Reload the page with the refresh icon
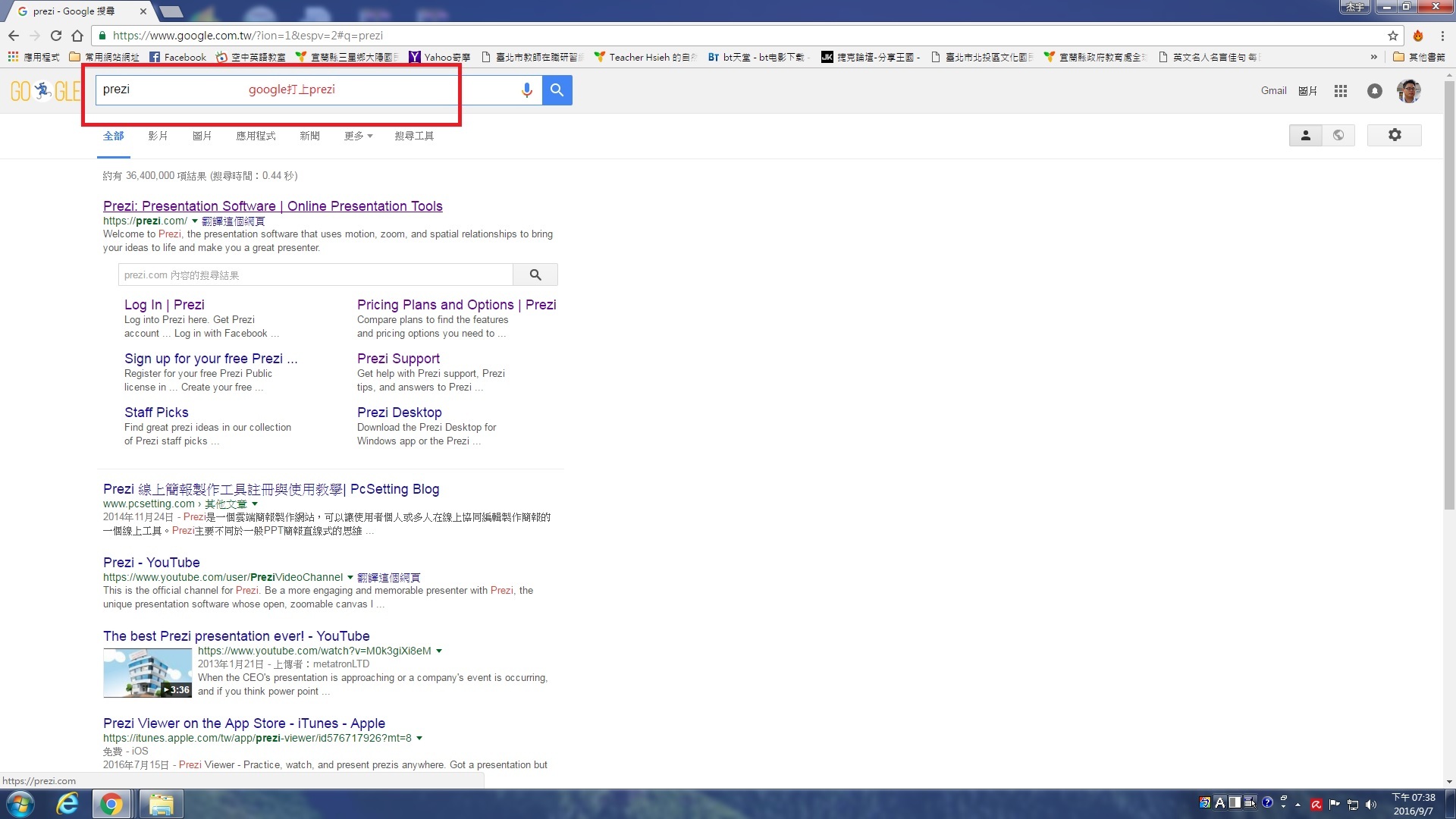The image size is (1456, 819). 56,36
